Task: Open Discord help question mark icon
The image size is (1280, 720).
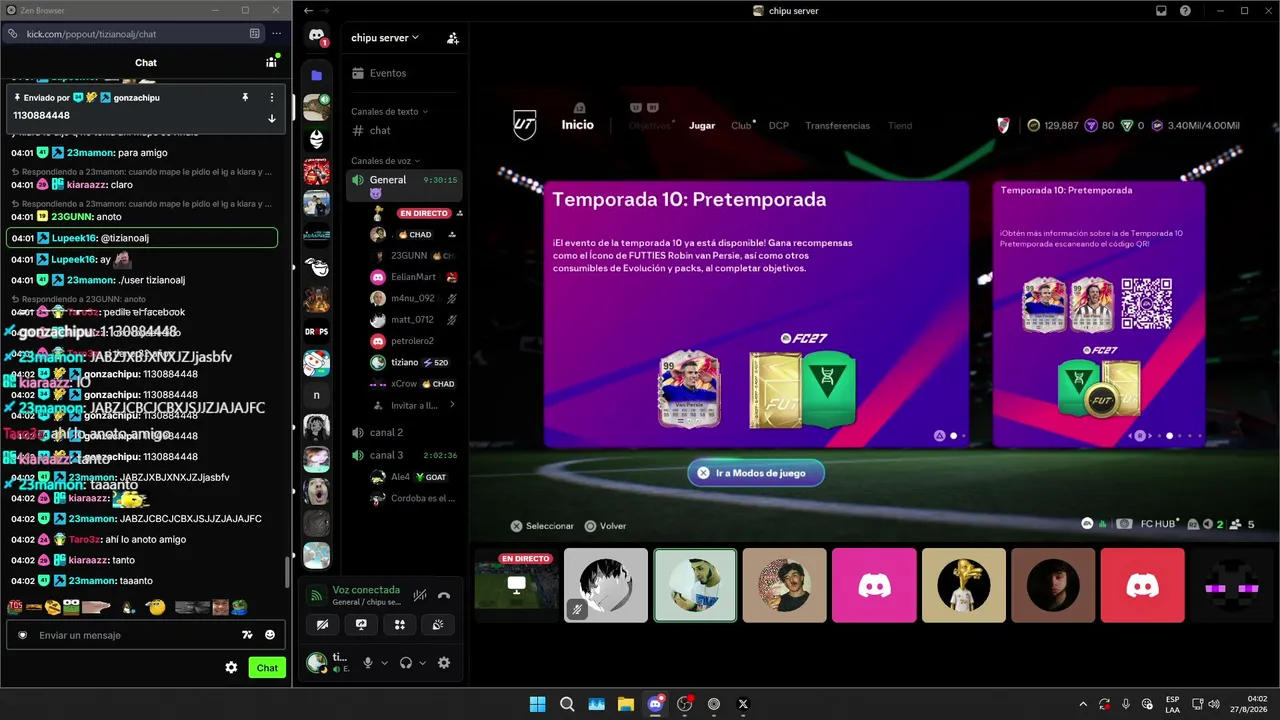Action: [1185, 11]
